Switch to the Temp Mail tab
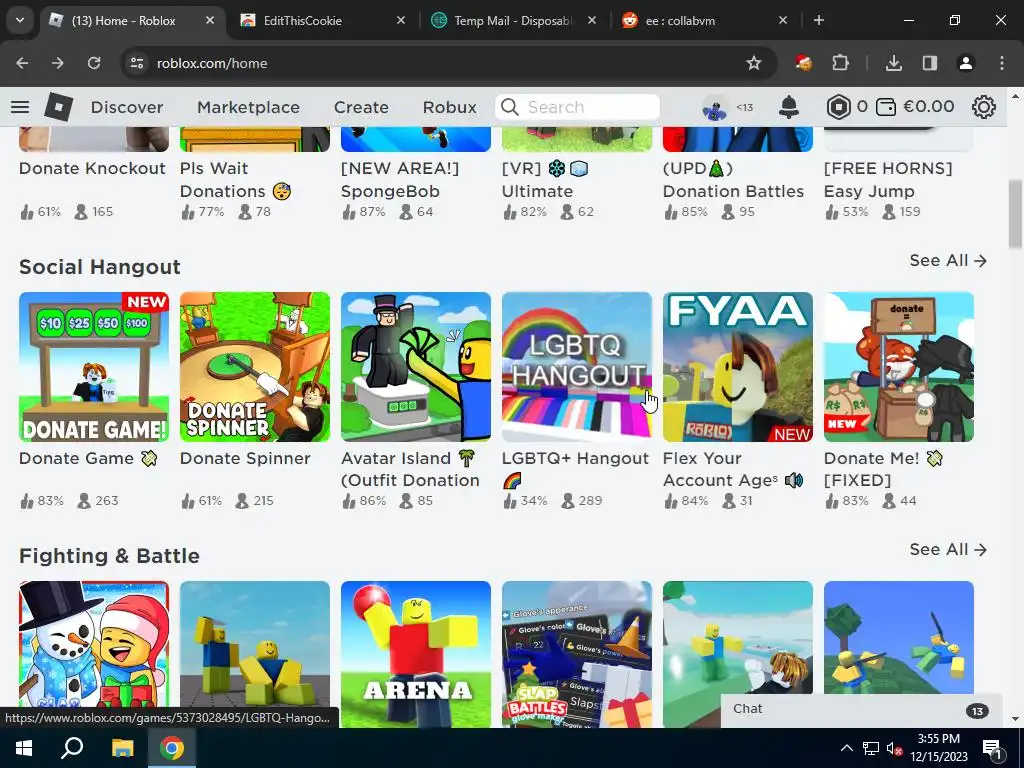The width and height of the screenshot is (1024, 768). [513, 21]
